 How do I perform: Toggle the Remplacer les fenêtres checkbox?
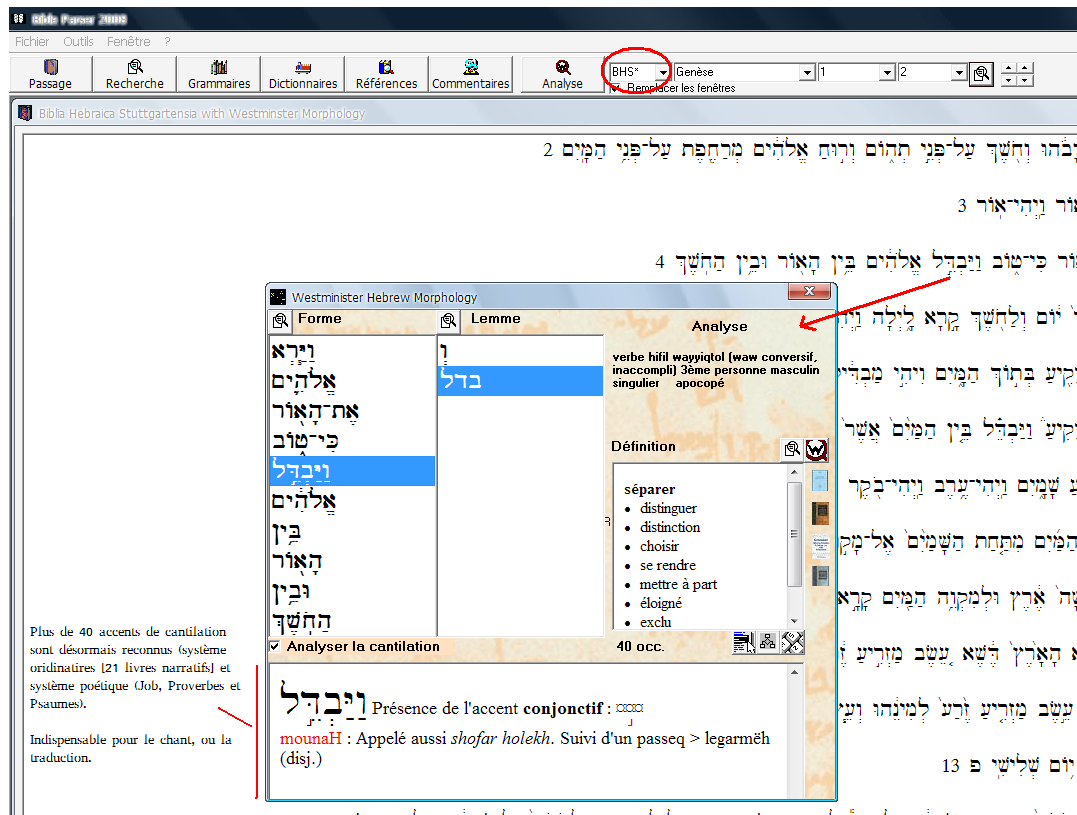[x=615, y=88]
